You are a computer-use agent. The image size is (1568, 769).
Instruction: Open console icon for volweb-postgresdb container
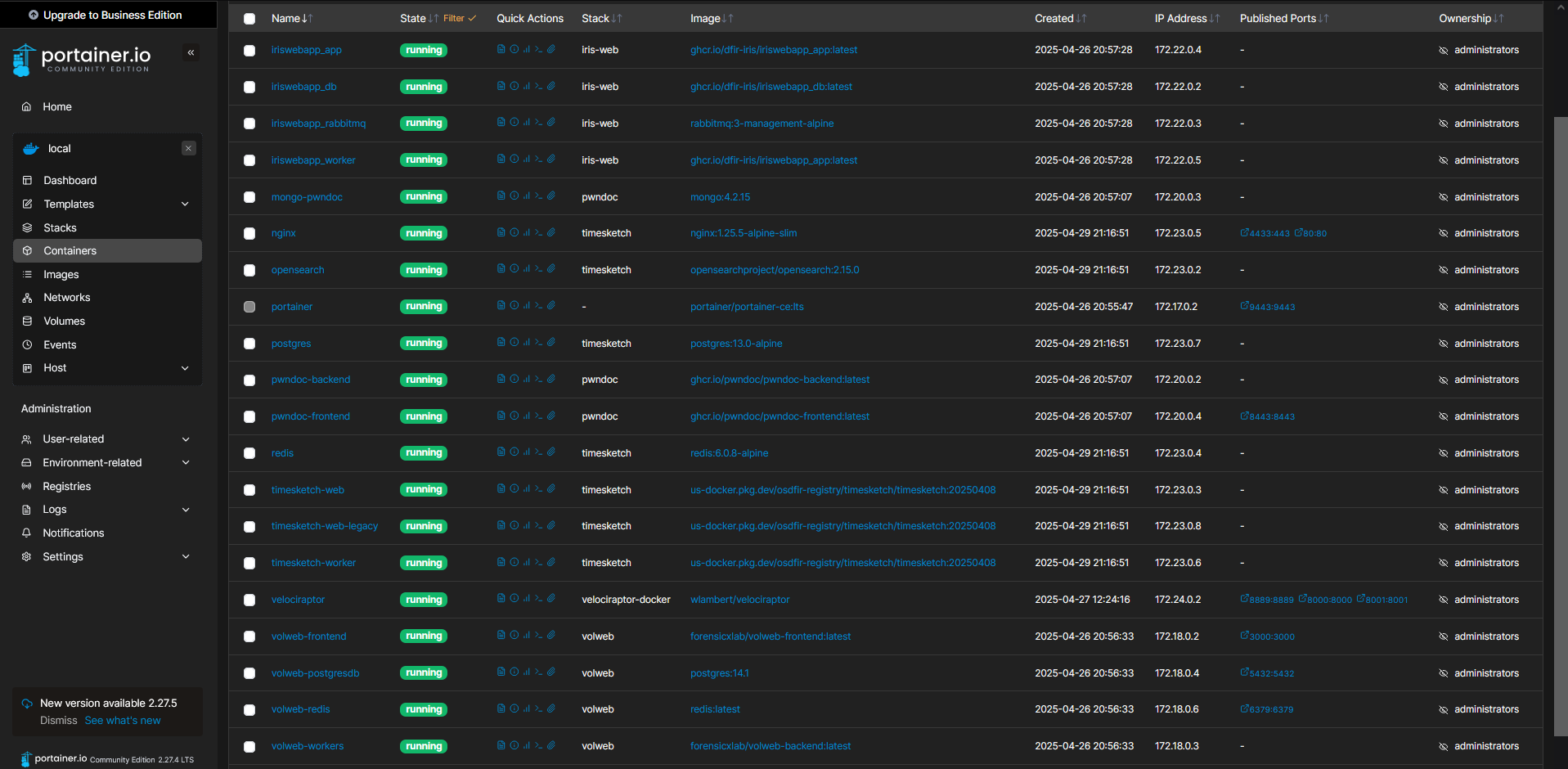(x=538, y=672)
